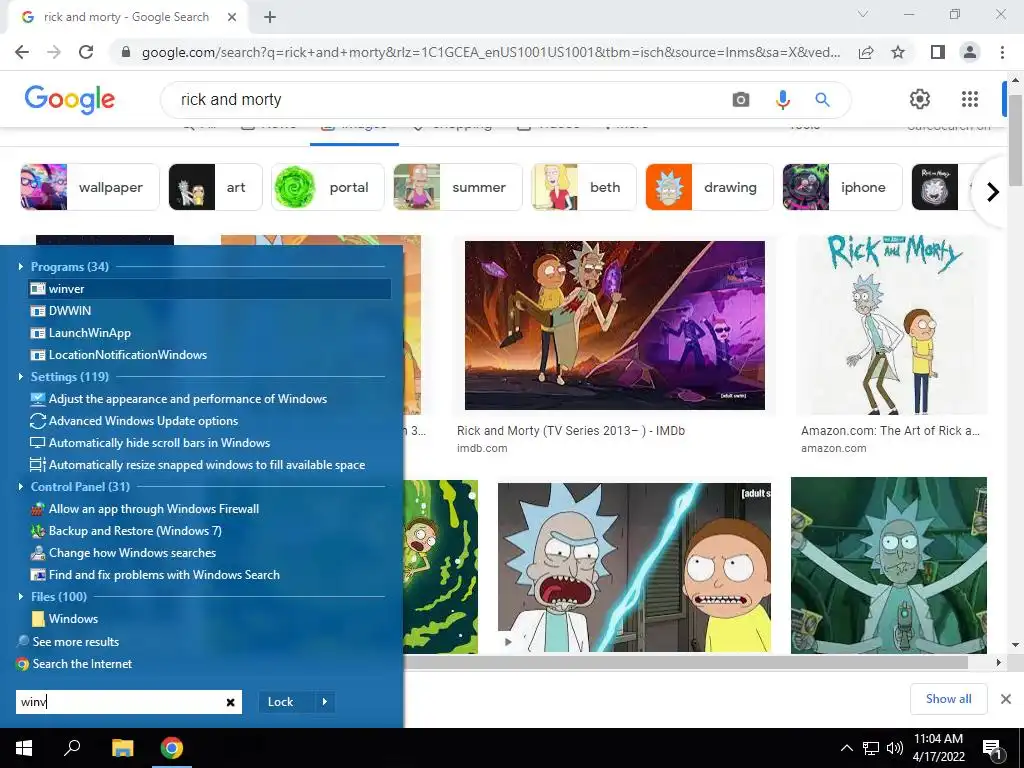
Task: Click the Chrome taskbar icon
Action: [172, 748]
